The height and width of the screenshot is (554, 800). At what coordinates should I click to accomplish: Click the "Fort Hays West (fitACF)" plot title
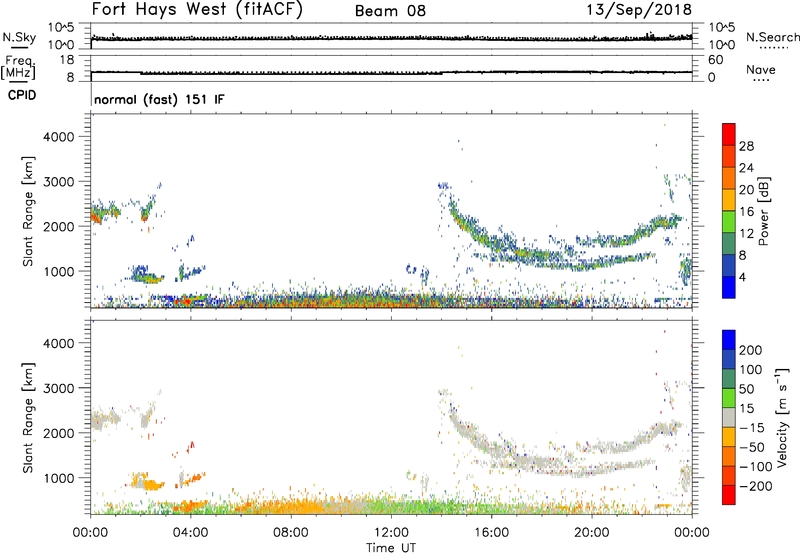tap(197, 10)
